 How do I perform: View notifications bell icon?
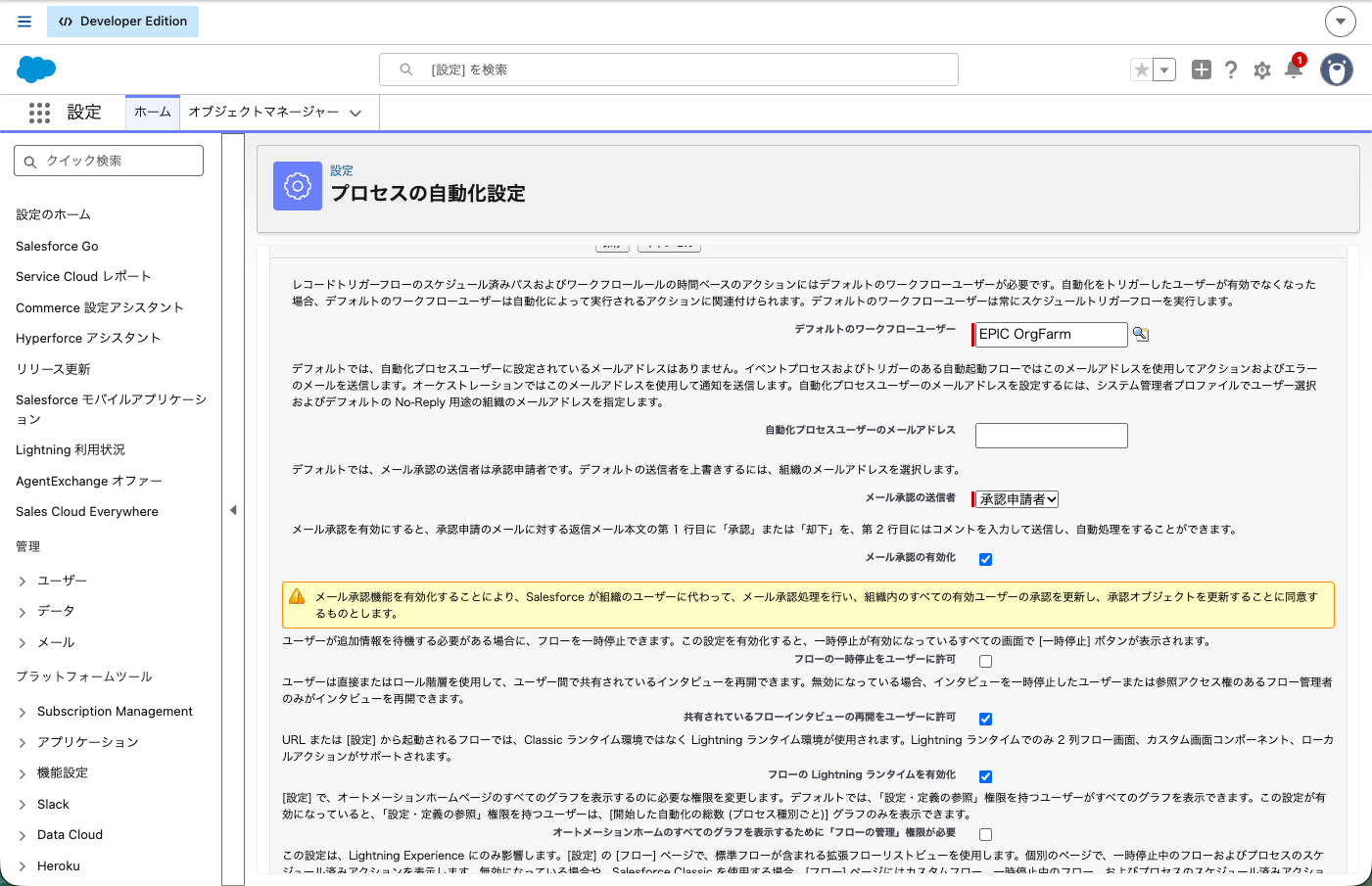pyautogui.click(x=1294, y=69)
